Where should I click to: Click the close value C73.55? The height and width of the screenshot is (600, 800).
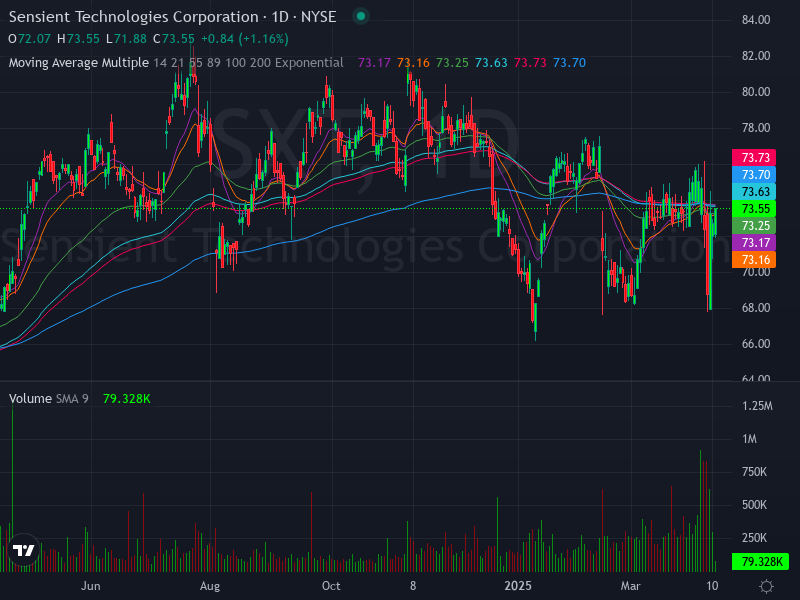point(173,39)
